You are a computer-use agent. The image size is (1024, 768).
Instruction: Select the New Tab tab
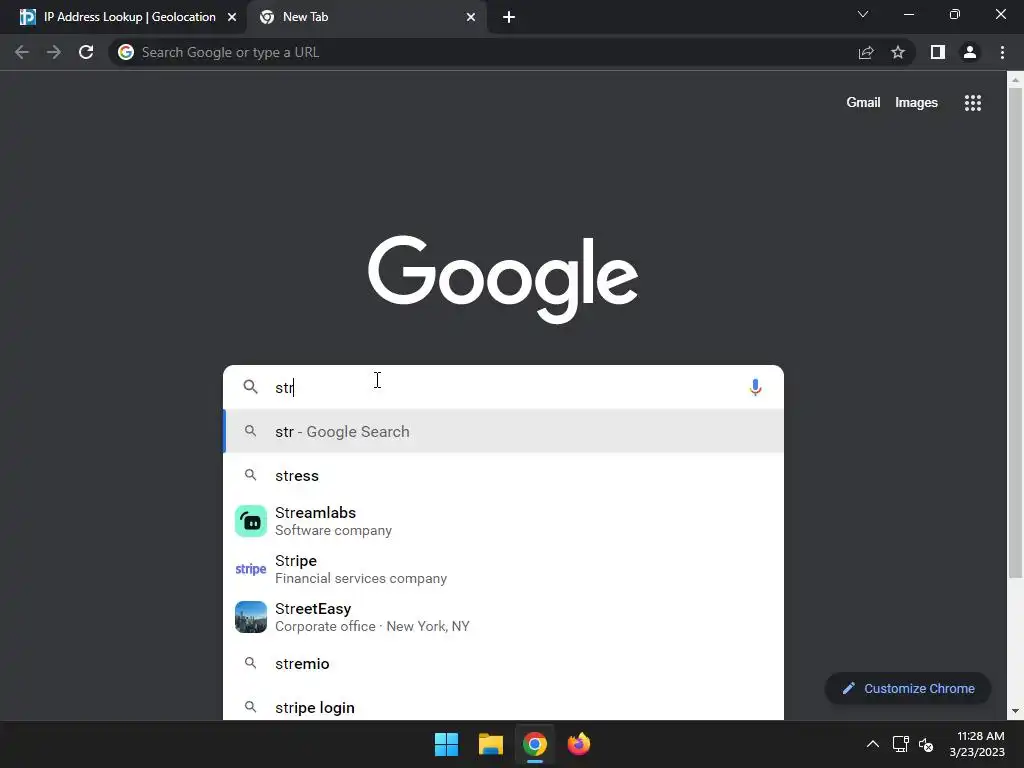click(366, 17)
